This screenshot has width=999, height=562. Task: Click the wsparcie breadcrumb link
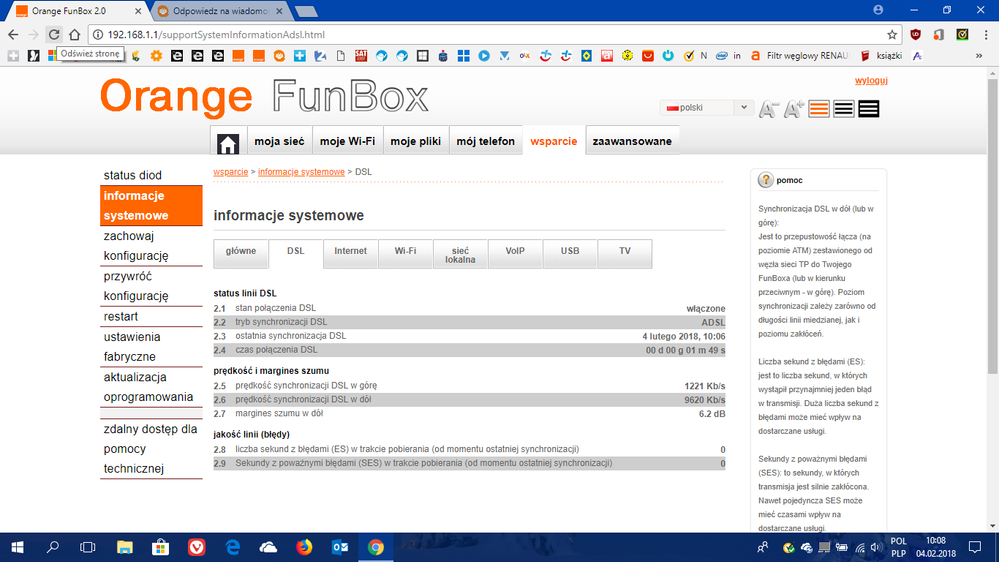[x=230, y=172]
